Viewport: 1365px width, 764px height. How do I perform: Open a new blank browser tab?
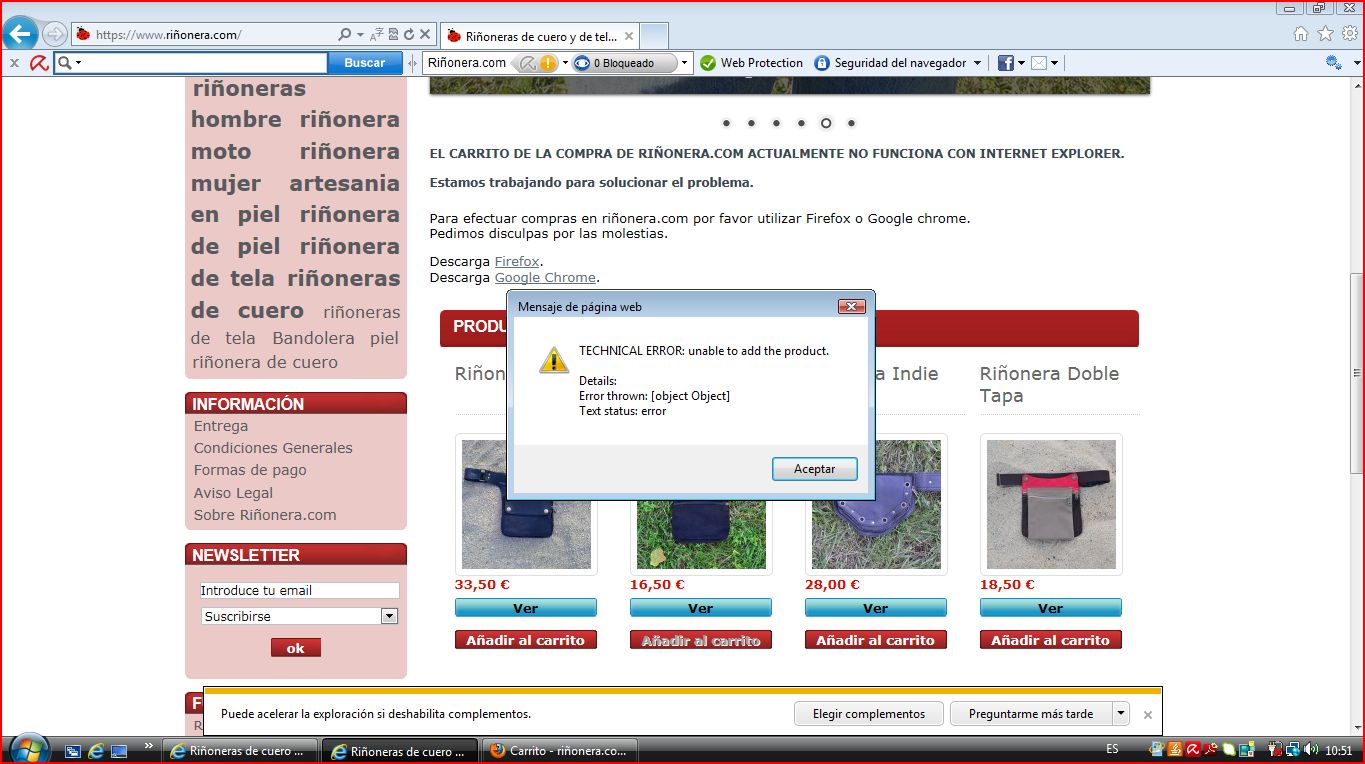653,36
